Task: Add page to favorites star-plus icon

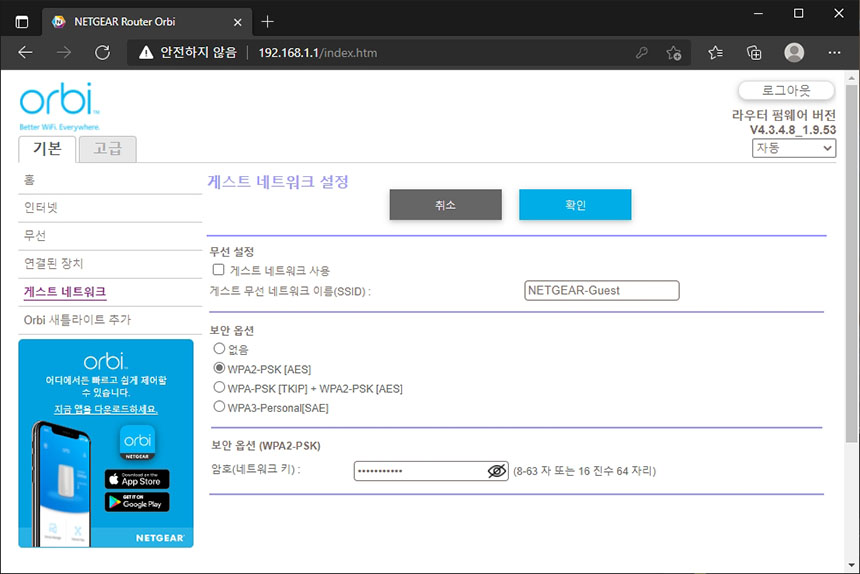Action: [674, 53]
